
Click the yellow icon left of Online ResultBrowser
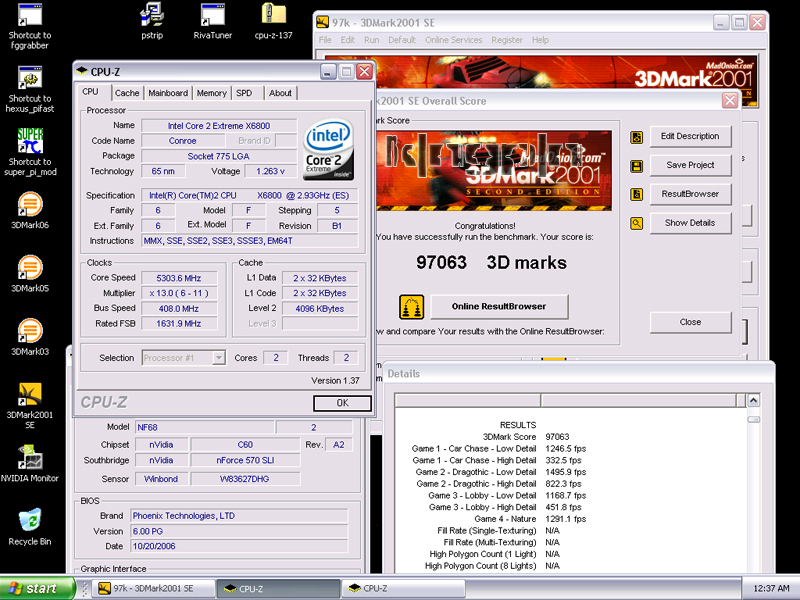point(411,307)
